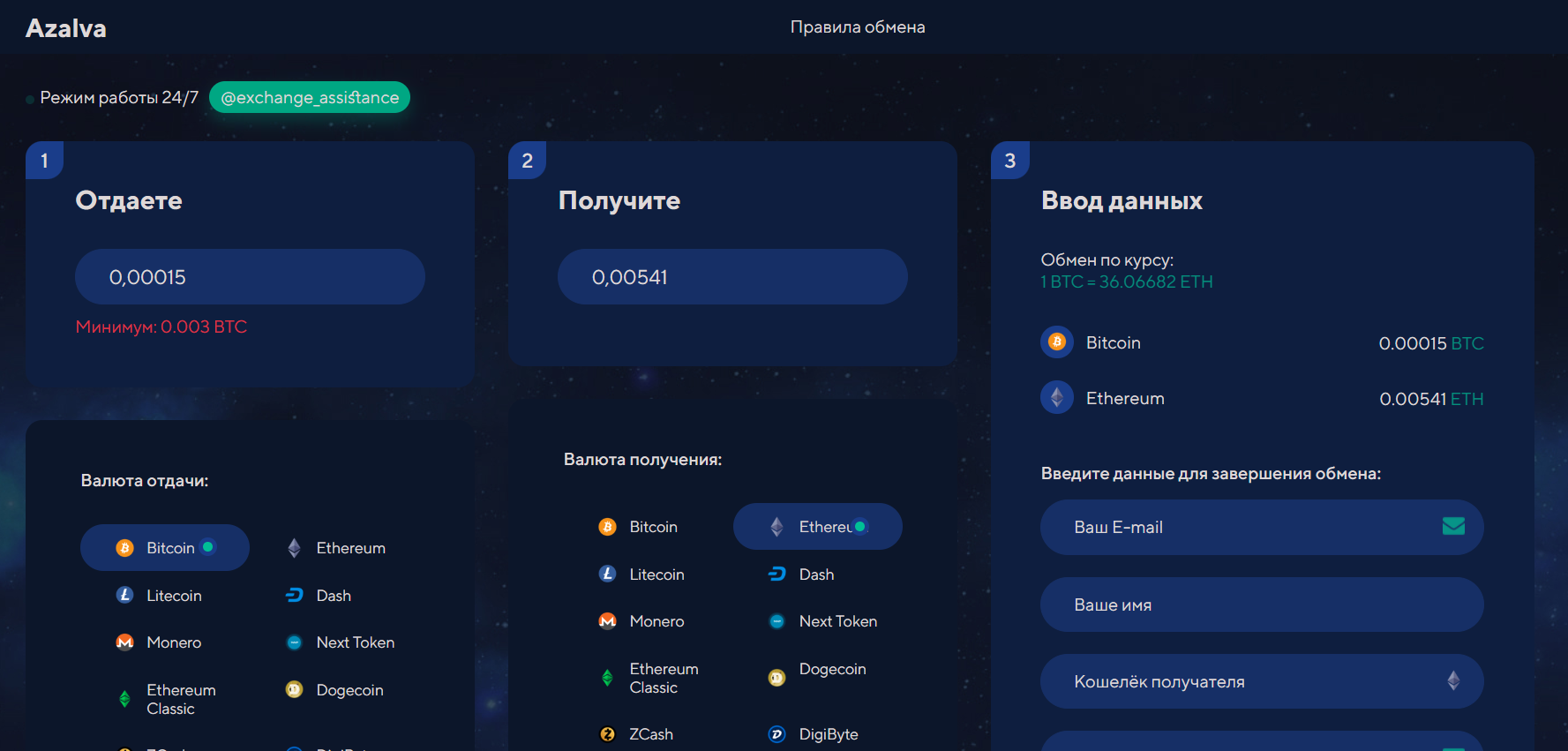Click Monero icon under currency to give
The image size is (1568, 751).
[125, 642]
